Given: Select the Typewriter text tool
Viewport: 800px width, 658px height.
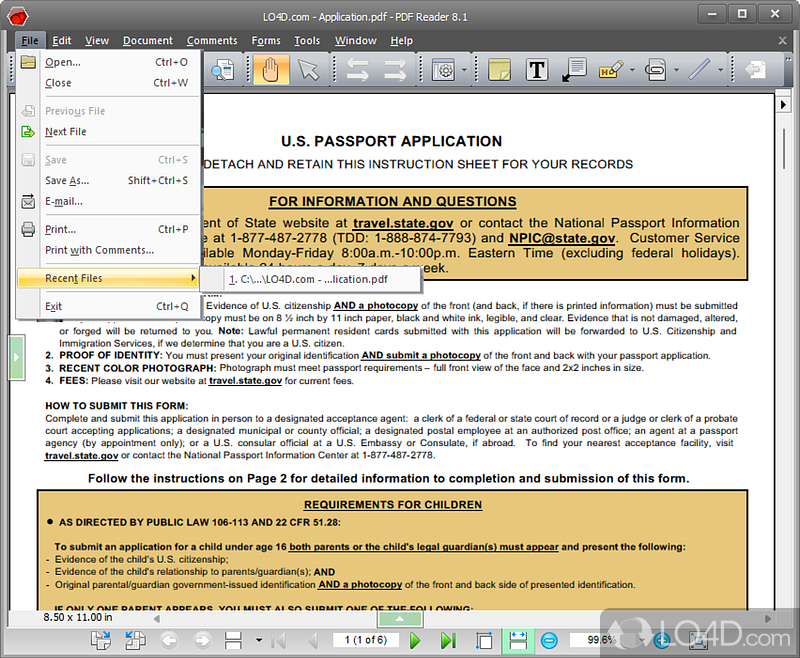Looking at the screenshot, I should point(537,69).
